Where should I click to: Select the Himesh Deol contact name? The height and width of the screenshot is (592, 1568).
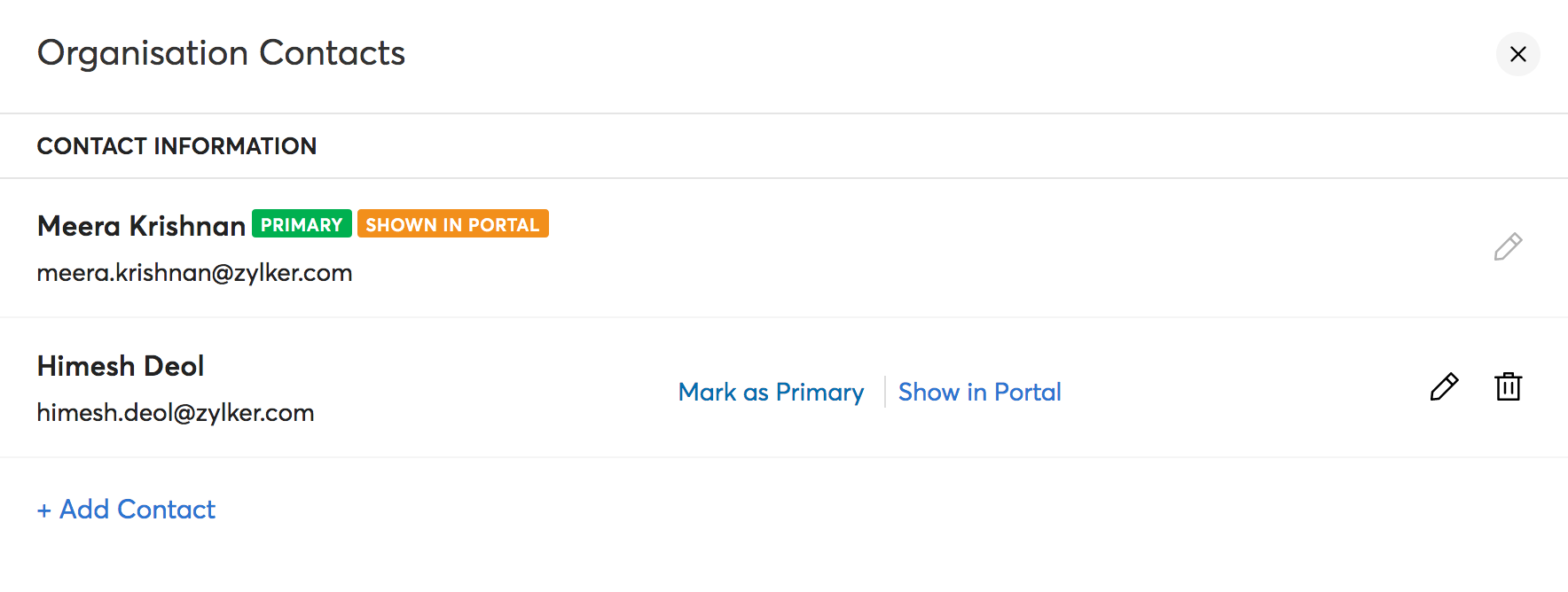click(x=121, y=366)
